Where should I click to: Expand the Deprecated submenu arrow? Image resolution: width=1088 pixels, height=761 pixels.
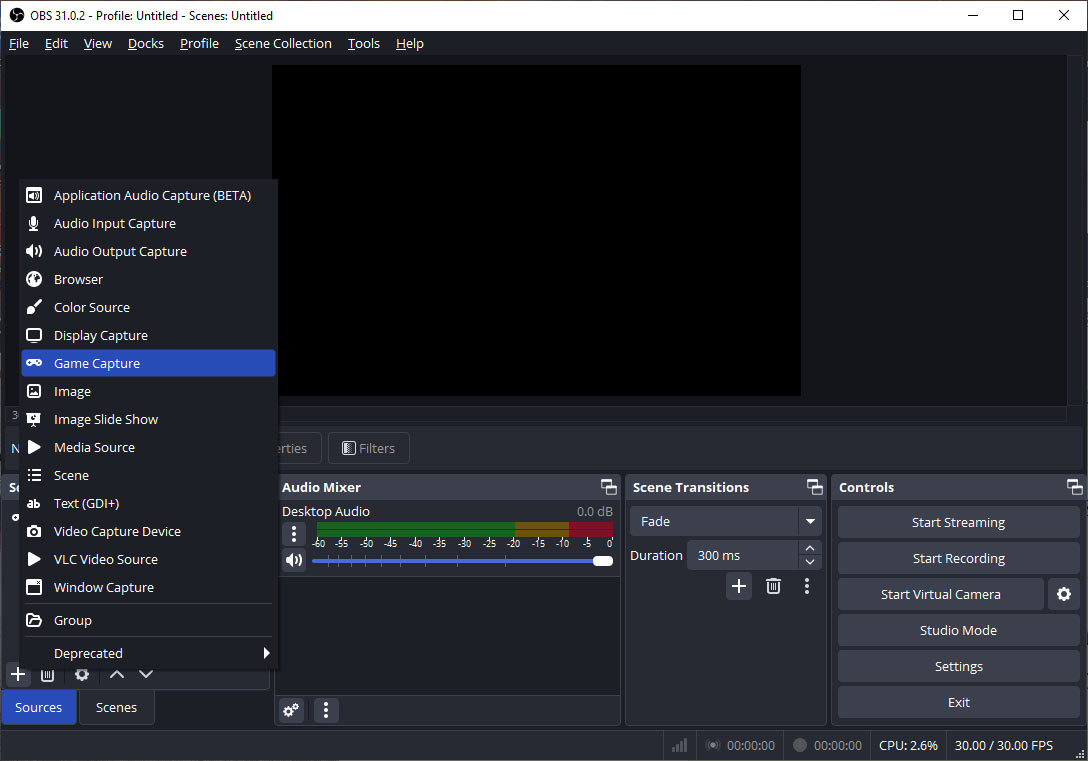tap(266, 653)
